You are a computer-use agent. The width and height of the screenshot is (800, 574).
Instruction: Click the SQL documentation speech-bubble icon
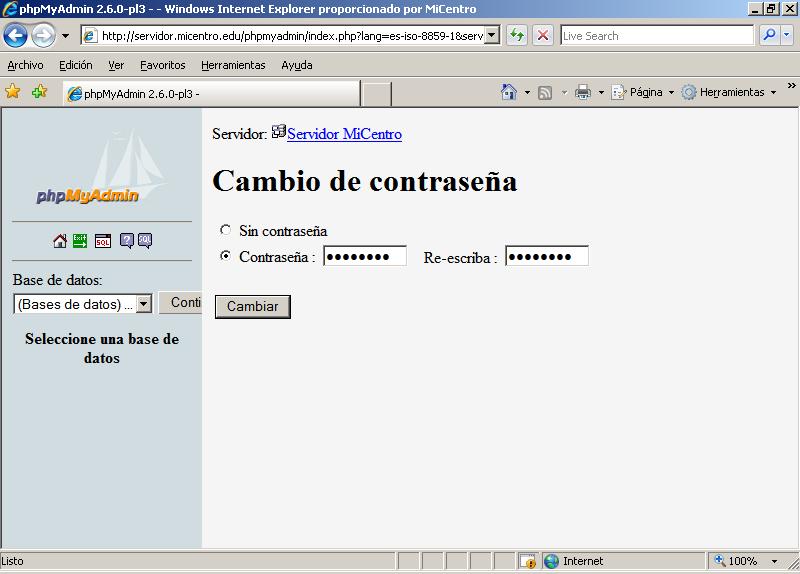click(145, 241)
